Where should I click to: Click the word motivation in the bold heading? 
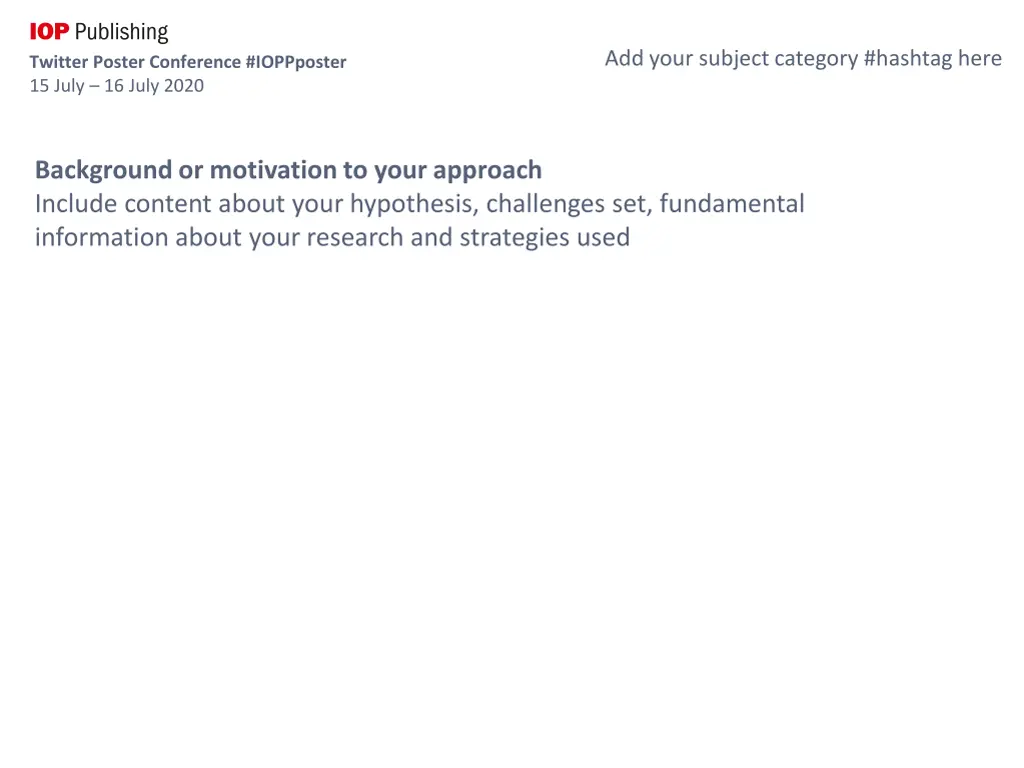point(272,170)
